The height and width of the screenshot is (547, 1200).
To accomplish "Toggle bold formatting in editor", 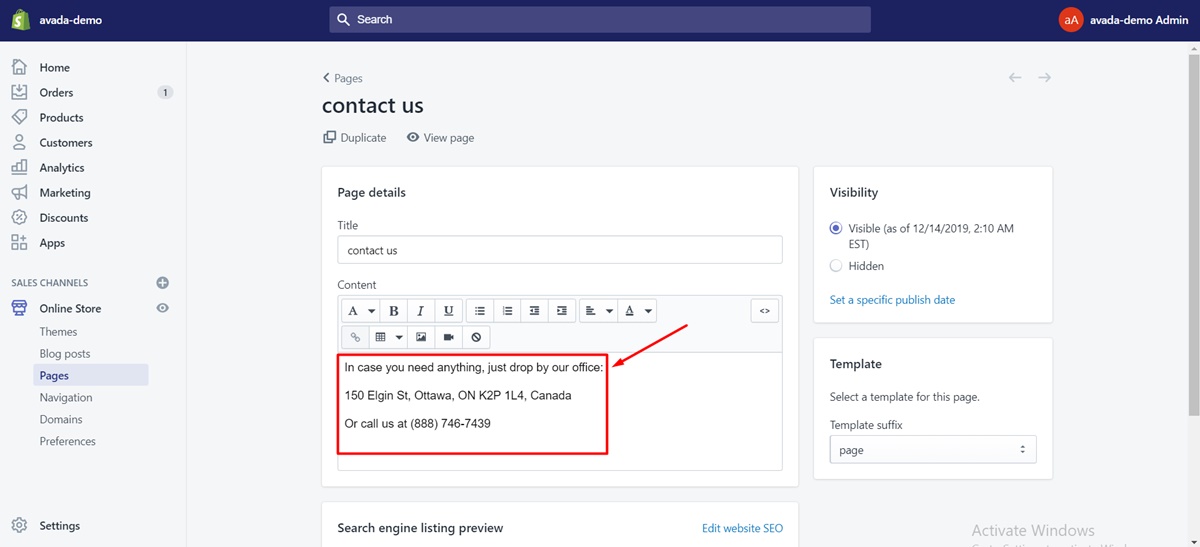I will coord(394,311).
